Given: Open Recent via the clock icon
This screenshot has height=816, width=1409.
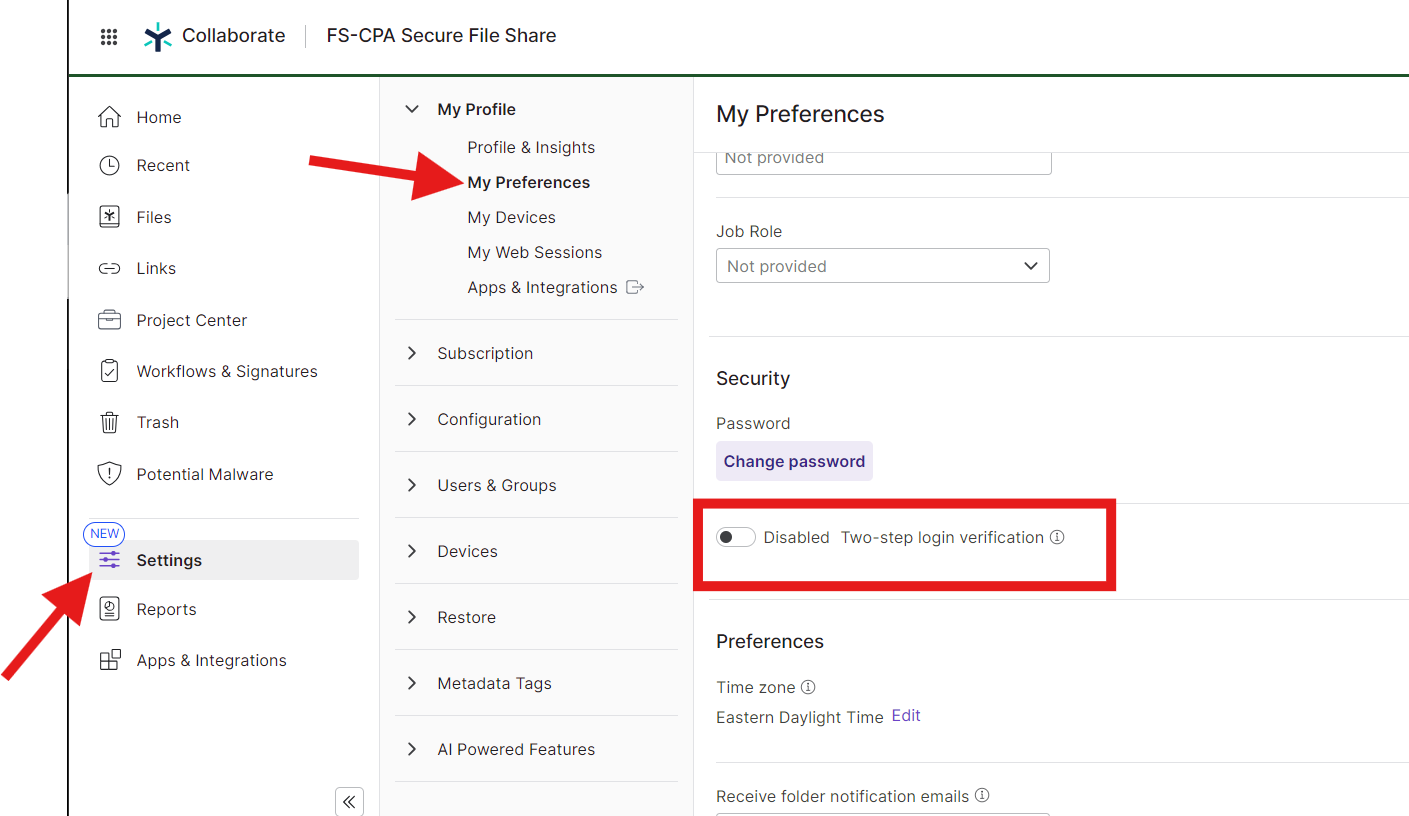Looking at the screenshot, I should point(109,165).
